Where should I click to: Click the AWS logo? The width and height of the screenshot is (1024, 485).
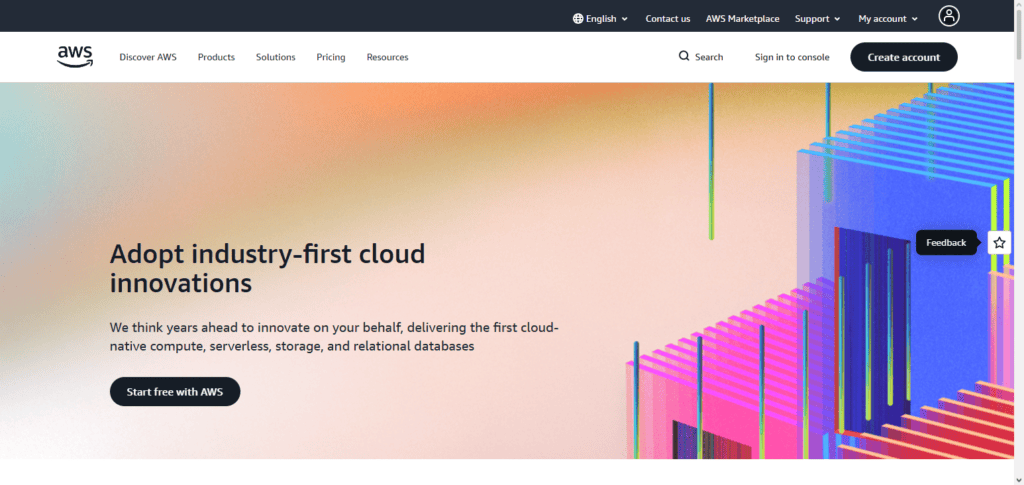(x=75, y=57)
